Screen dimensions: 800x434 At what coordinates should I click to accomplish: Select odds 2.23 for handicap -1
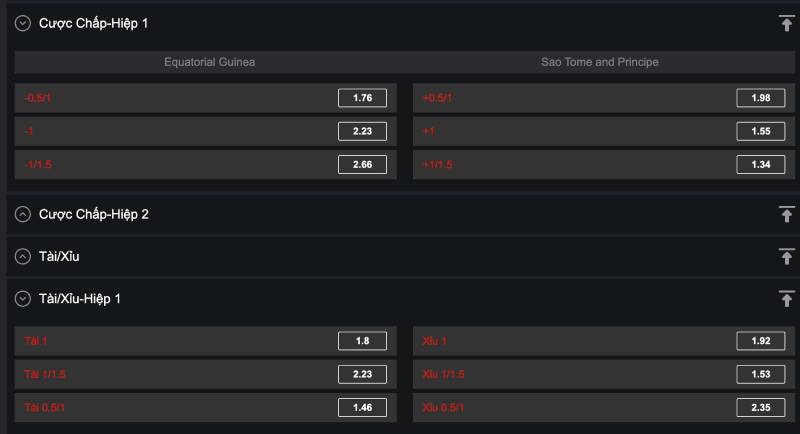[362, 131]
